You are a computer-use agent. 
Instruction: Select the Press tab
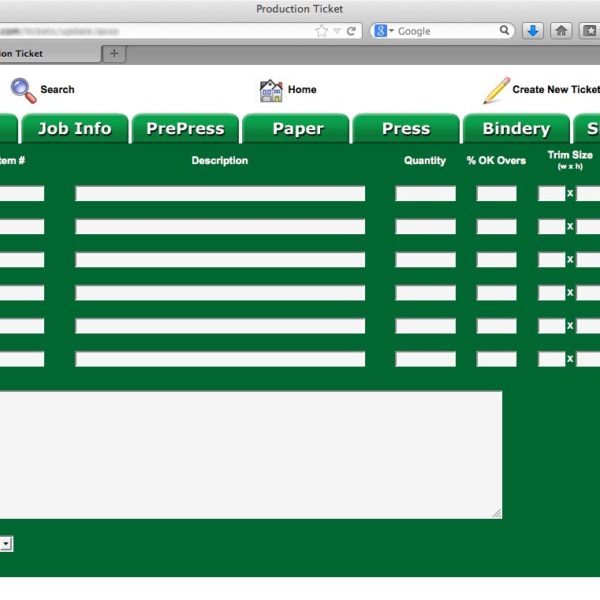click(x=406, y=129)
